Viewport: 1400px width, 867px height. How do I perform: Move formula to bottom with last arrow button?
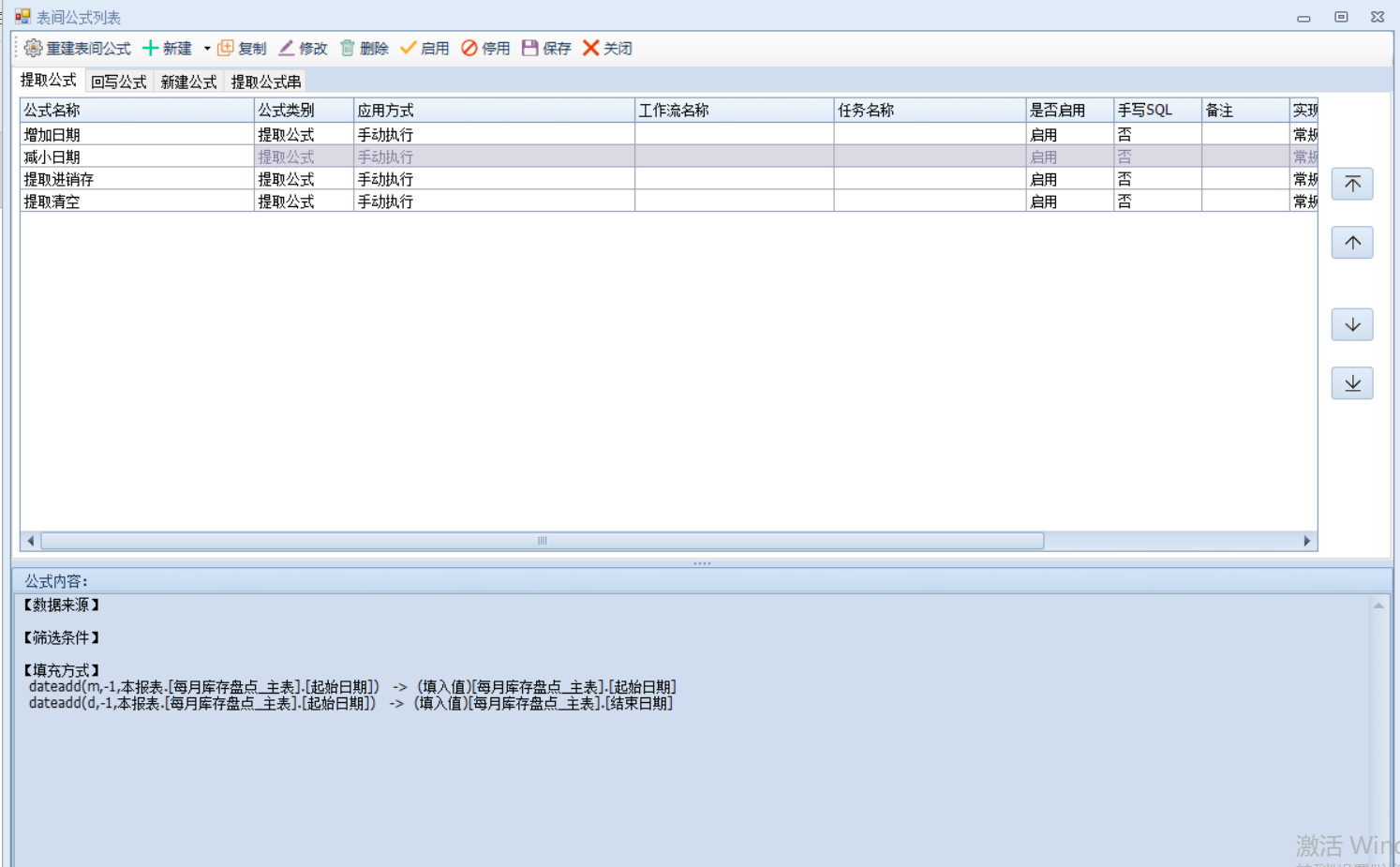1352,383
